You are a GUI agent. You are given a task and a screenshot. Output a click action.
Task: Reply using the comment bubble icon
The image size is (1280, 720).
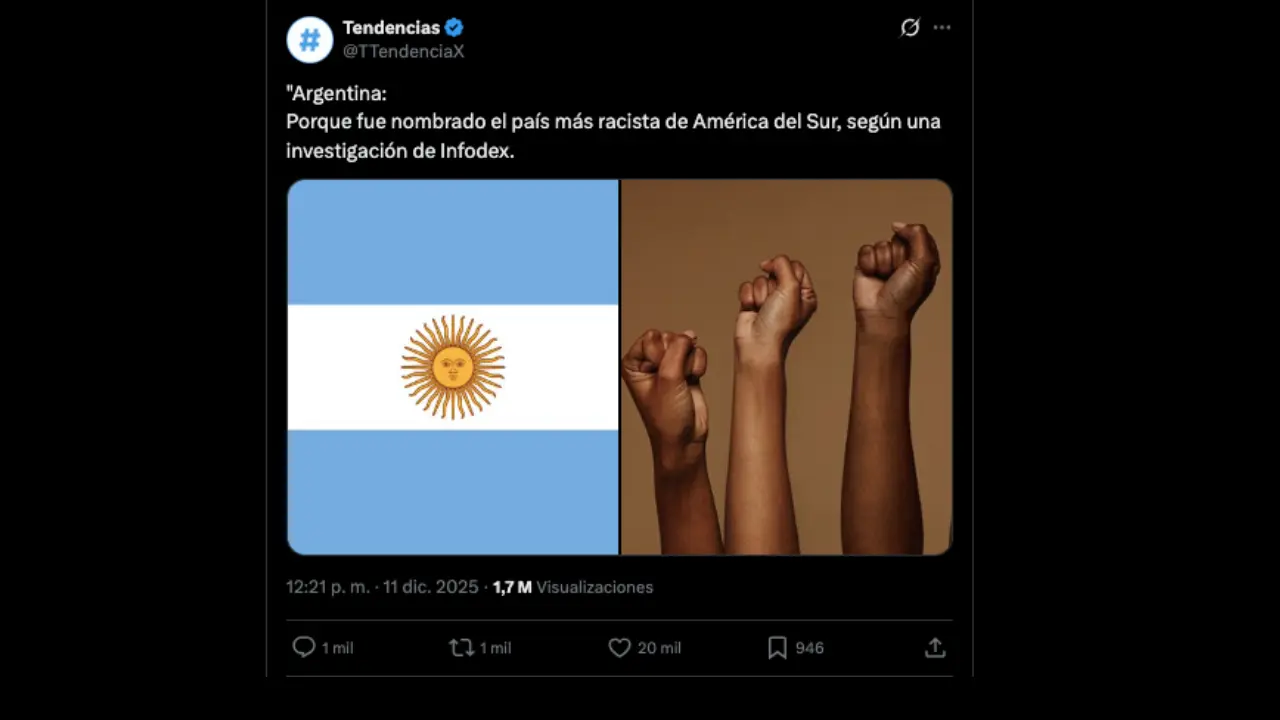(x=304, y=648)
